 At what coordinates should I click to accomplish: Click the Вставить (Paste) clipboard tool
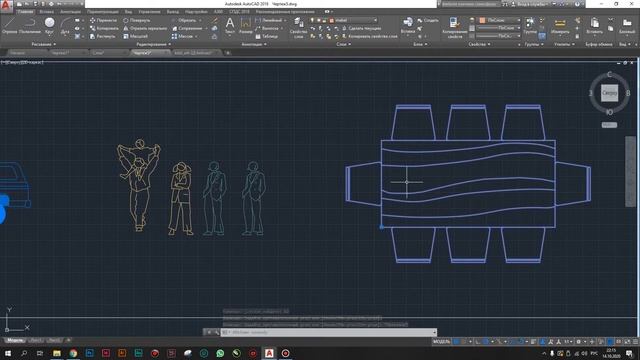(594, 26)
